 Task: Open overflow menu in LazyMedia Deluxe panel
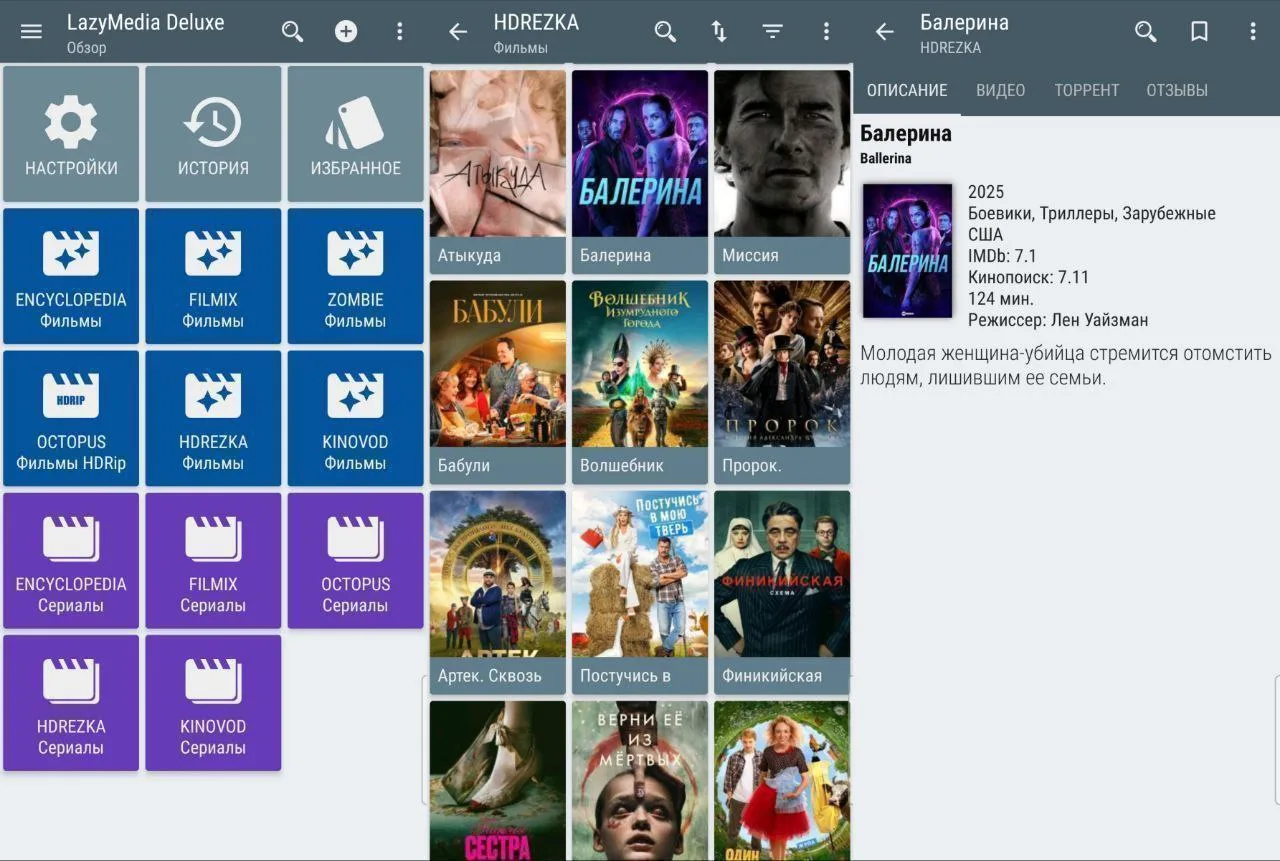(x=400, y=31)
